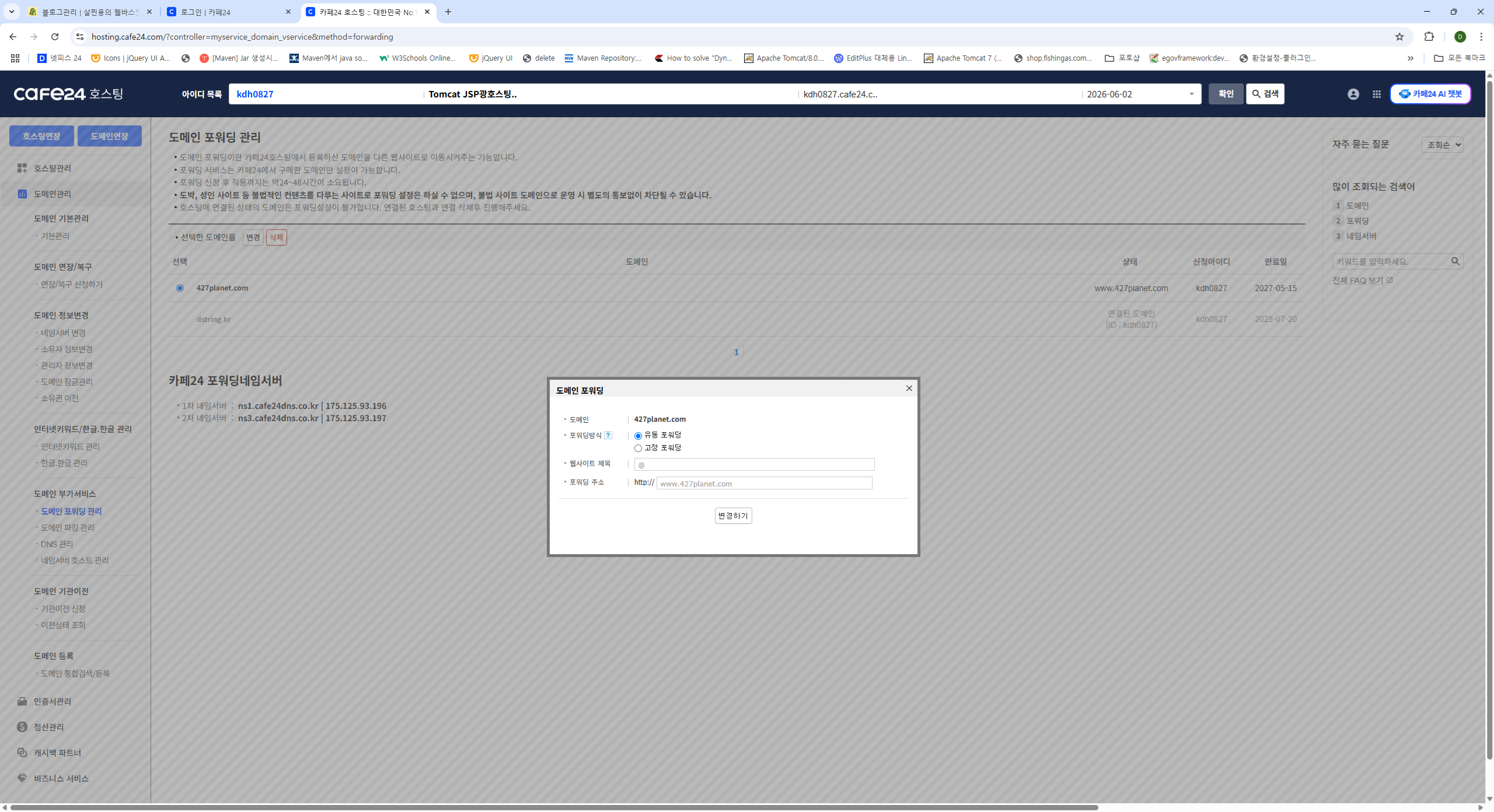Viewport: 1494px width, 812px height.
Task: Click the FAQ search magnifier icon
Action: (1455, 261)
